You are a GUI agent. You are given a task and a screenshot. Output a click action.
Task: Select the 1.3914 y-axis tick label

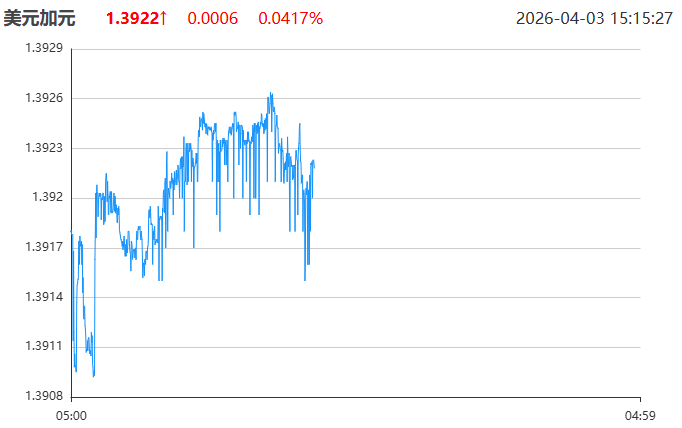click(43, 297)
